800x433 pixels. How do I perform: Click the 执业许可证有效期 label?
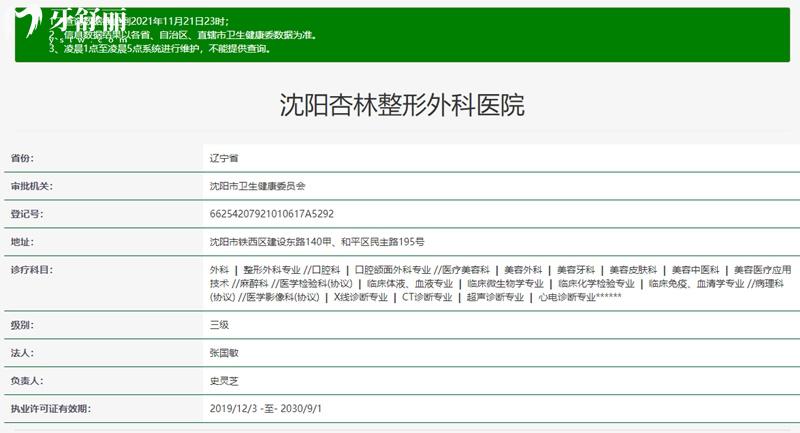[x=51, y=409]
